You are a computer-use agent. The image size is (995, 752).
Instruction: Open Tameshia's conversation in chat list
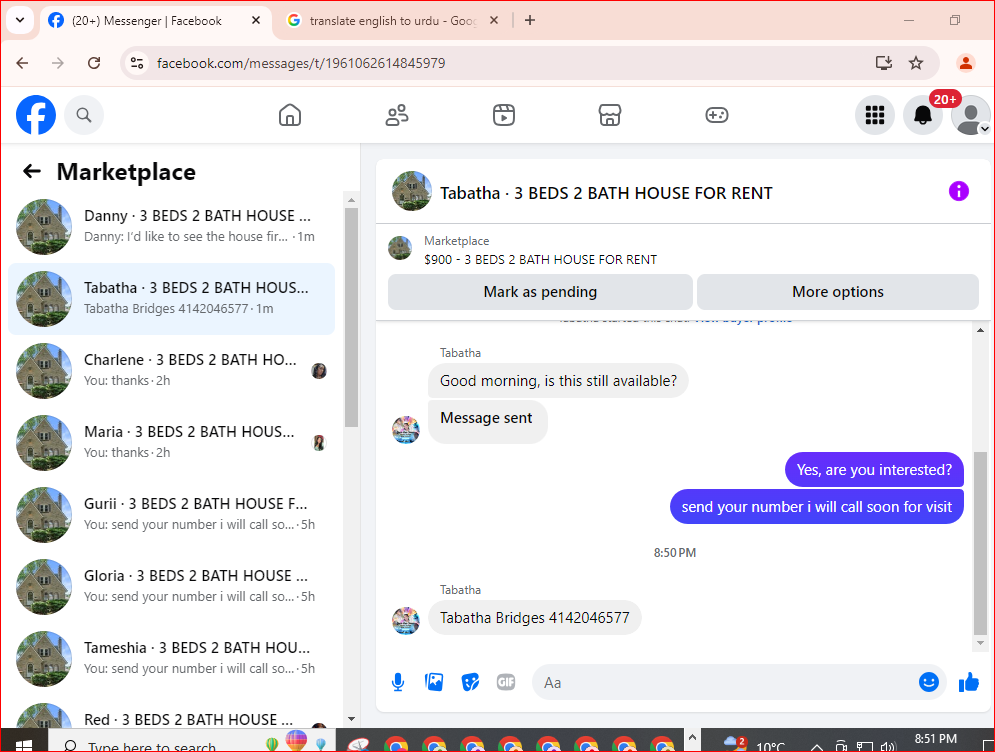(171, 658)
